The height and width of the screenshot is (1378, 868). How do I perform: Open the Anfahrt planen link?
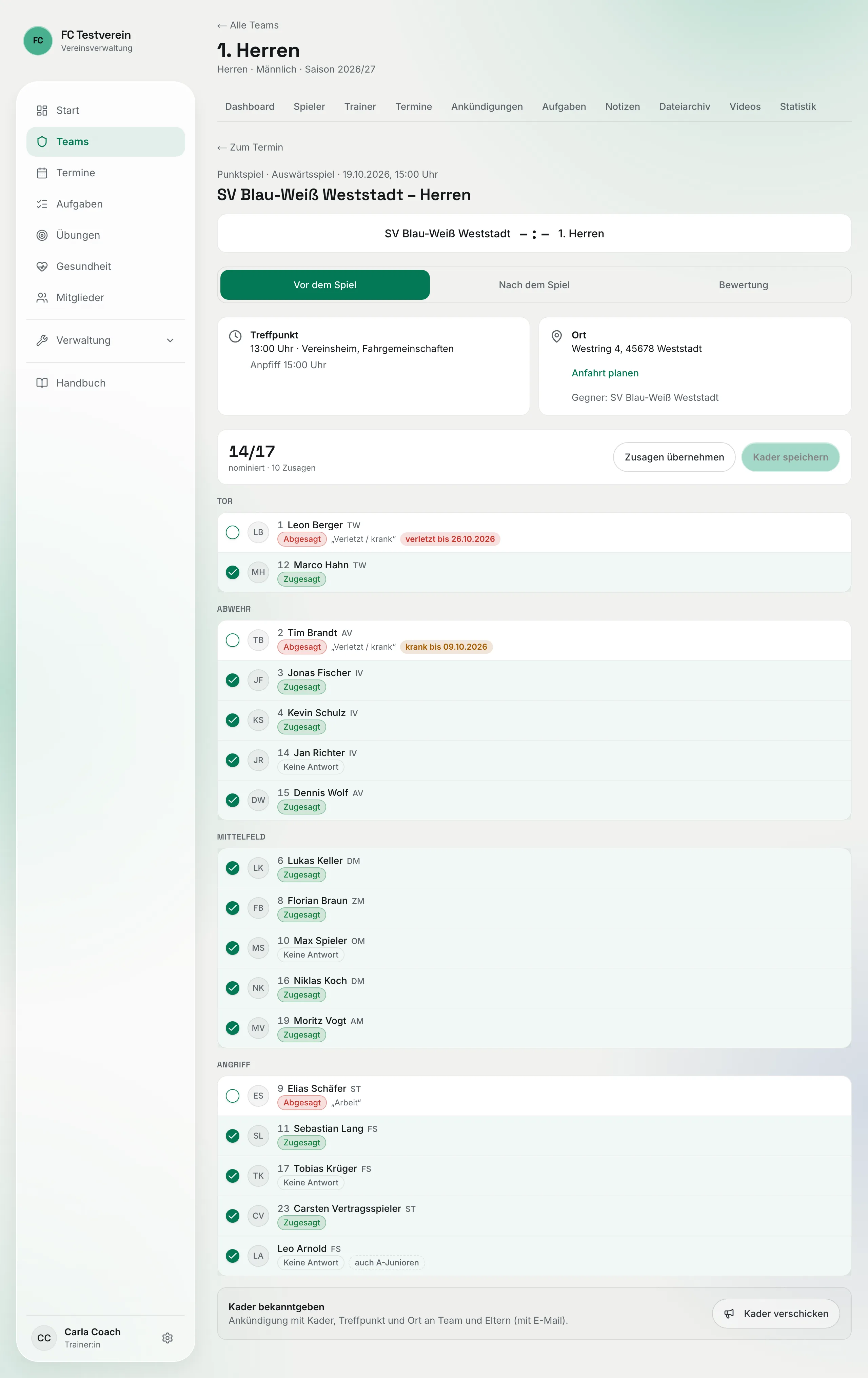tap(605, 373)
